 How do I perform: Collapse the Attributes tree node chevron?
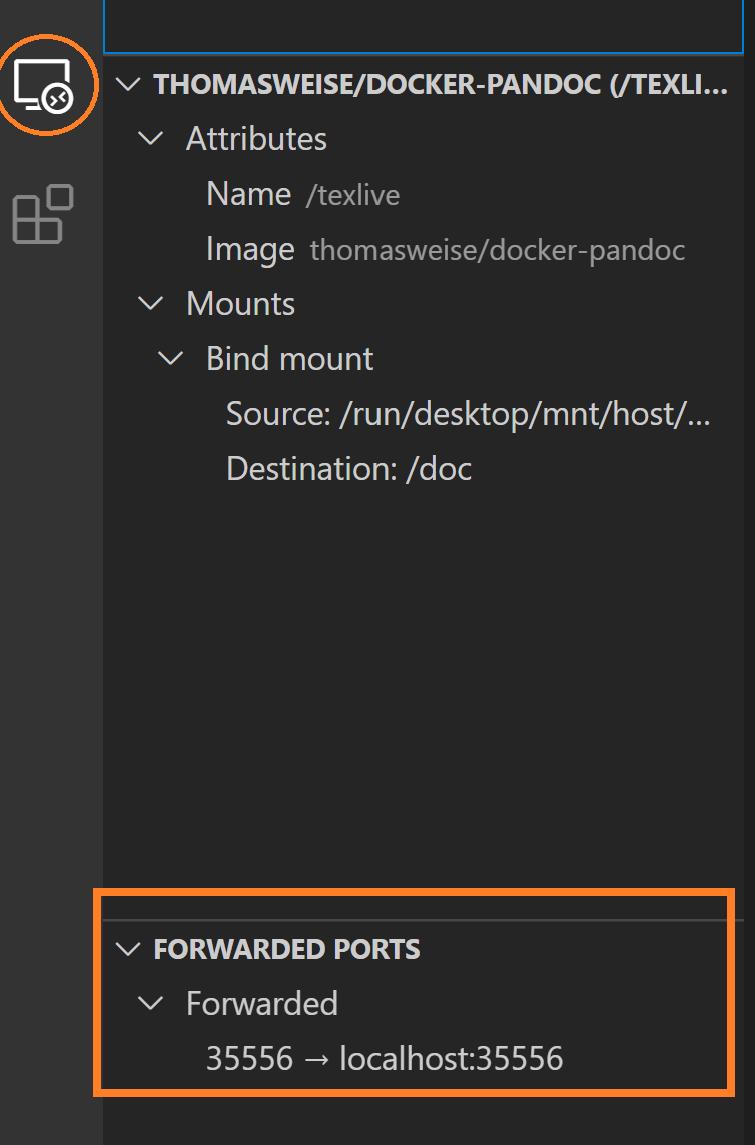pos(151,139)
